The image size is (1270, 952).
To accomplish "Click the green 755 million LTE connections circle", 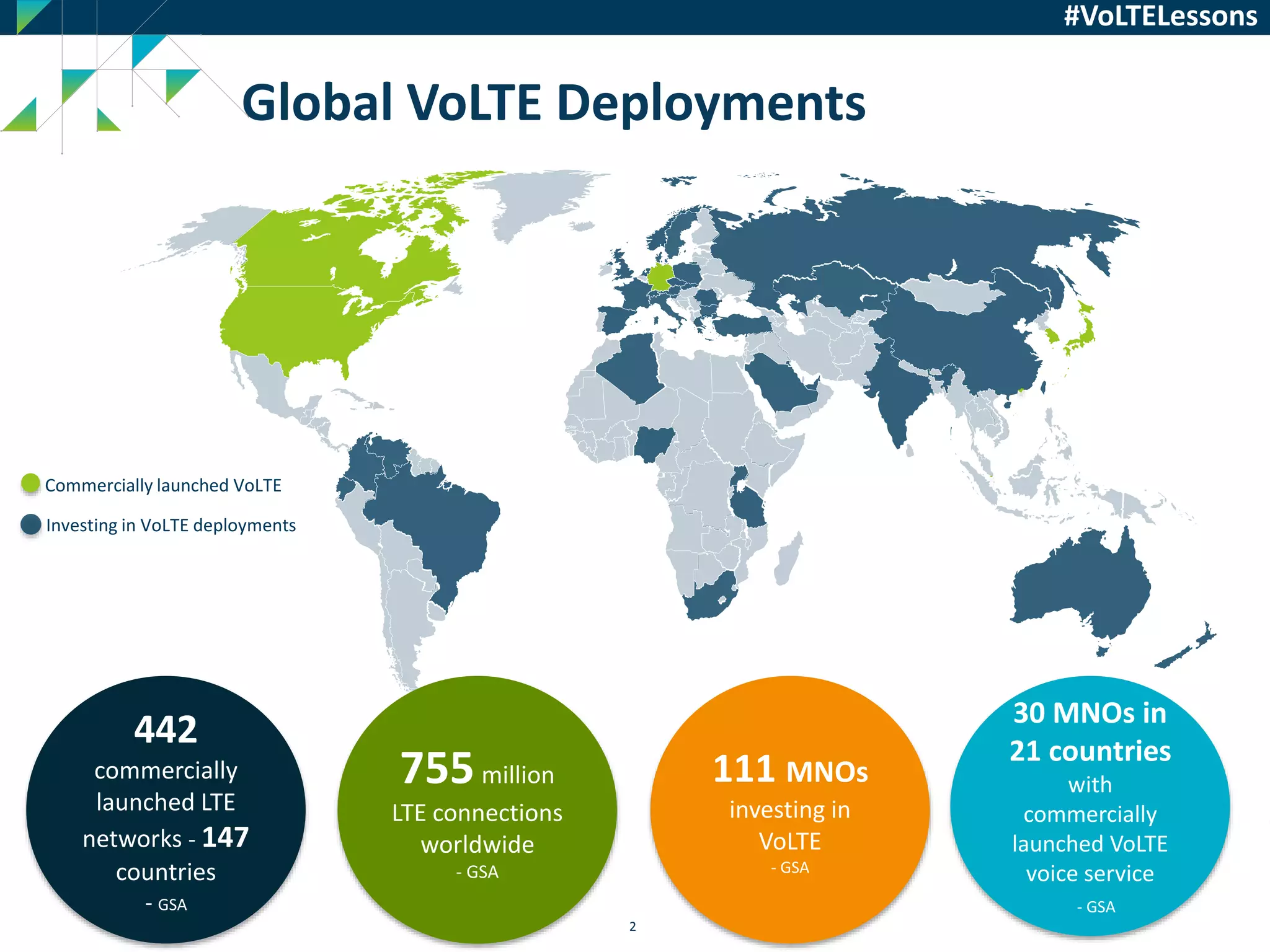I will (477, 809).
